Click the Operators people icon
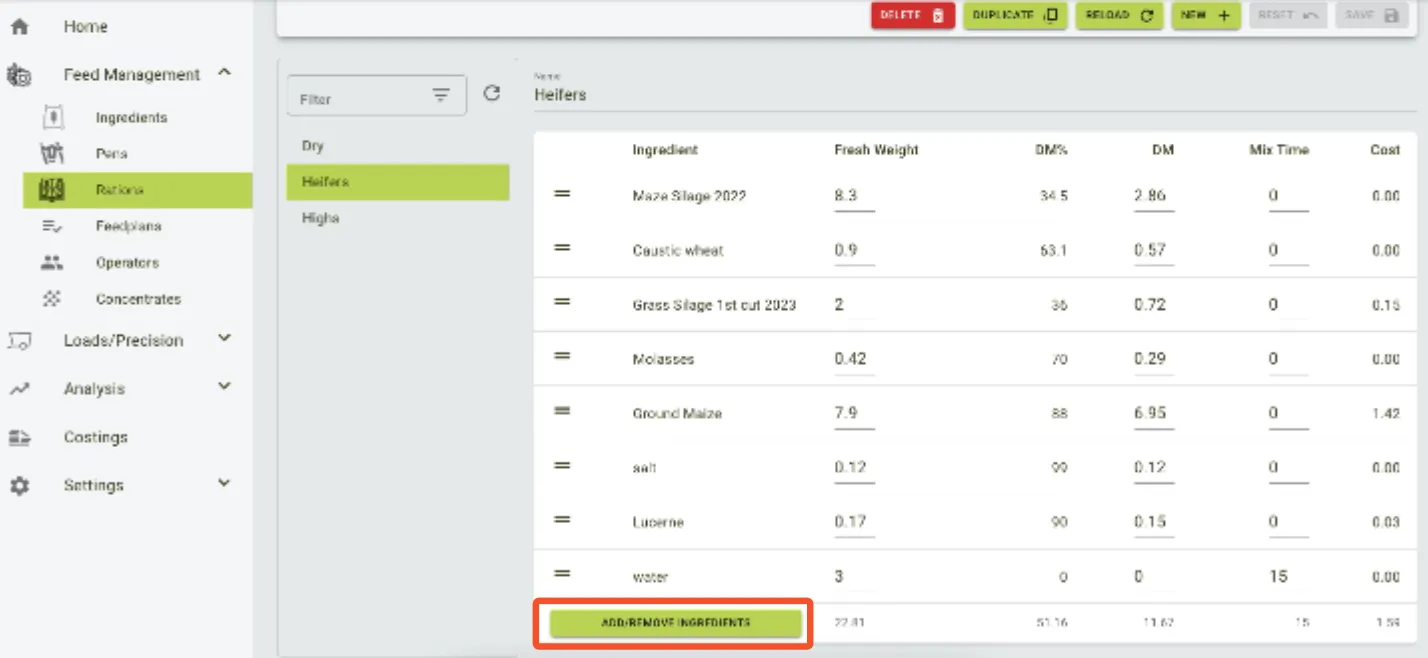 tap(52, 263)
